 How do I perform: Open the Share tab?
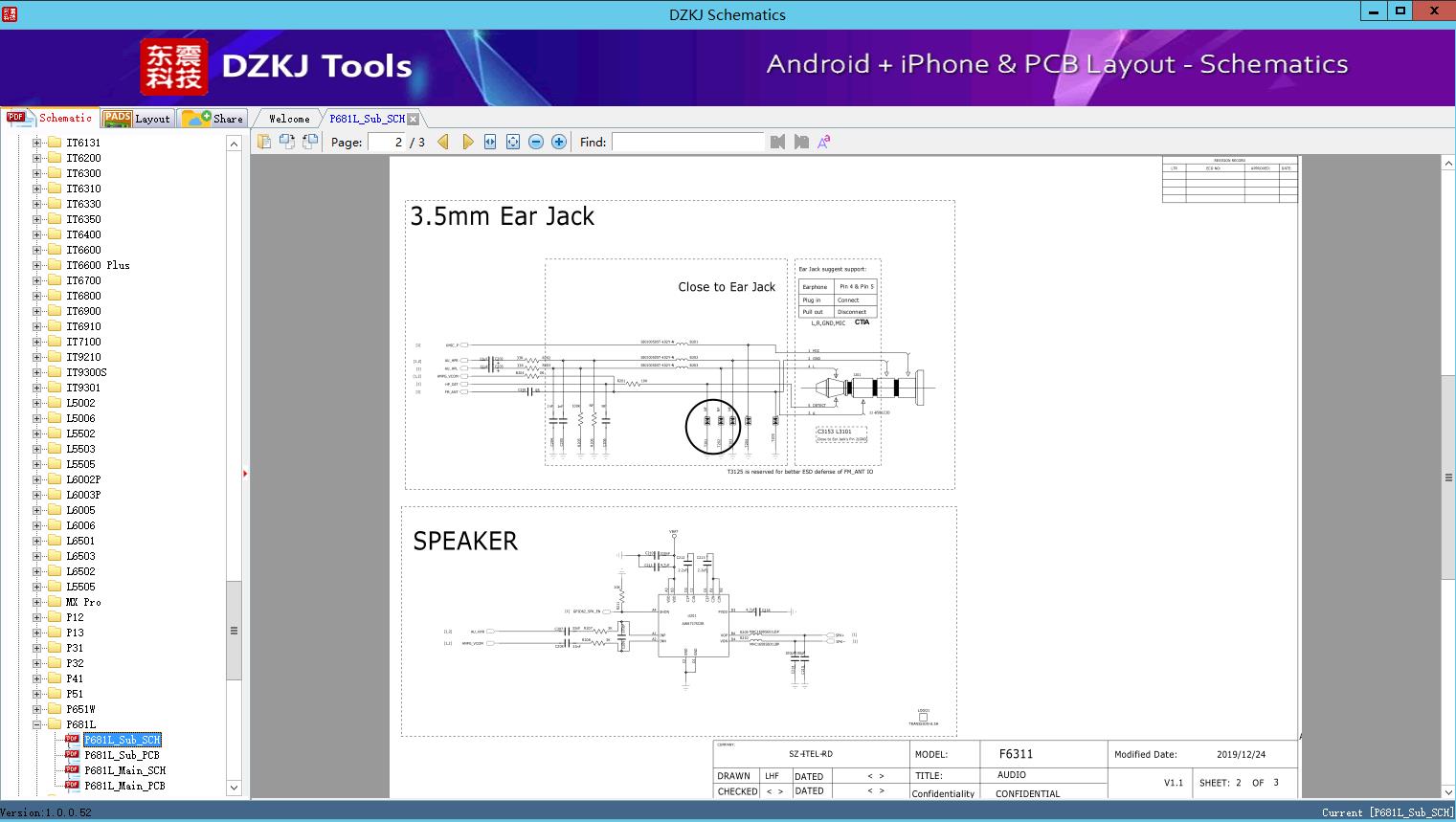213,118
